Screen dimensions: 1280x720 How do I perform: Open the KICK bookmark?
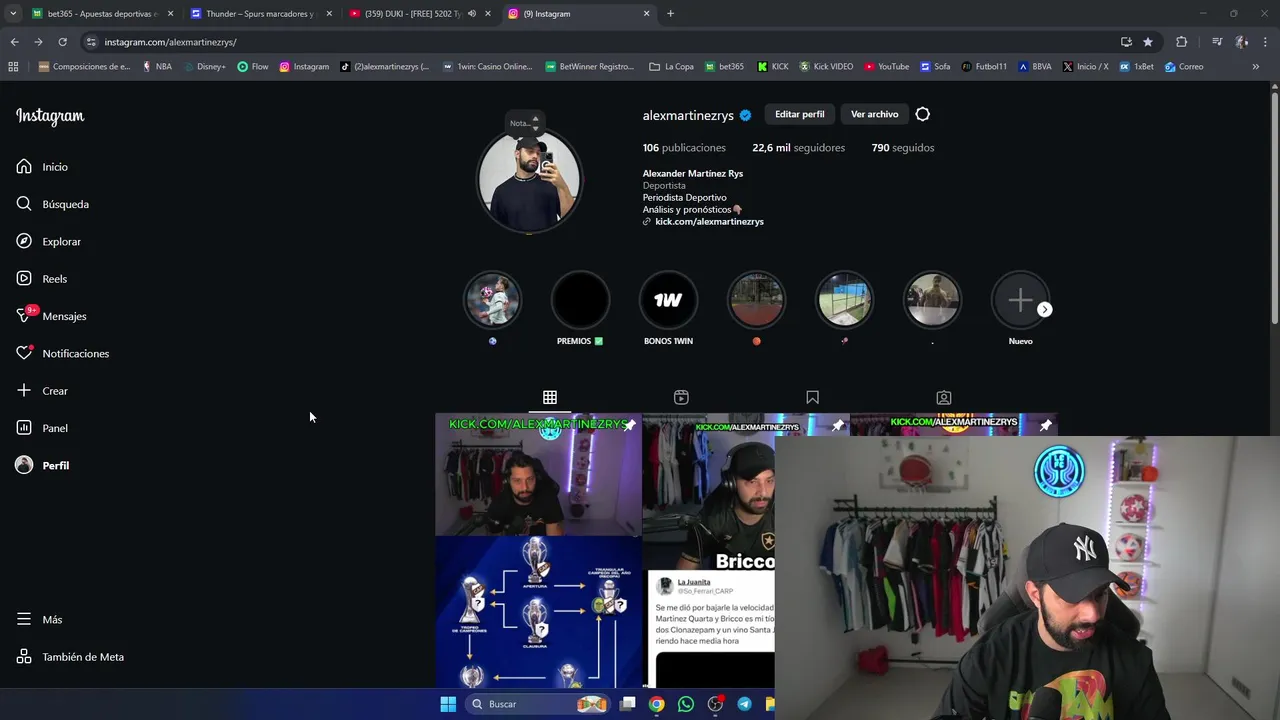coord(773,67)
